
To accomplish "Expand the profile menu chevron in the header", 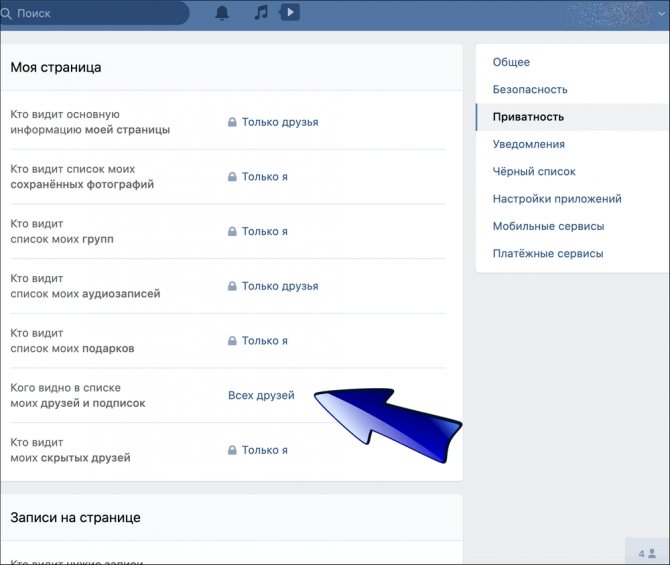I will coord(662,13).
